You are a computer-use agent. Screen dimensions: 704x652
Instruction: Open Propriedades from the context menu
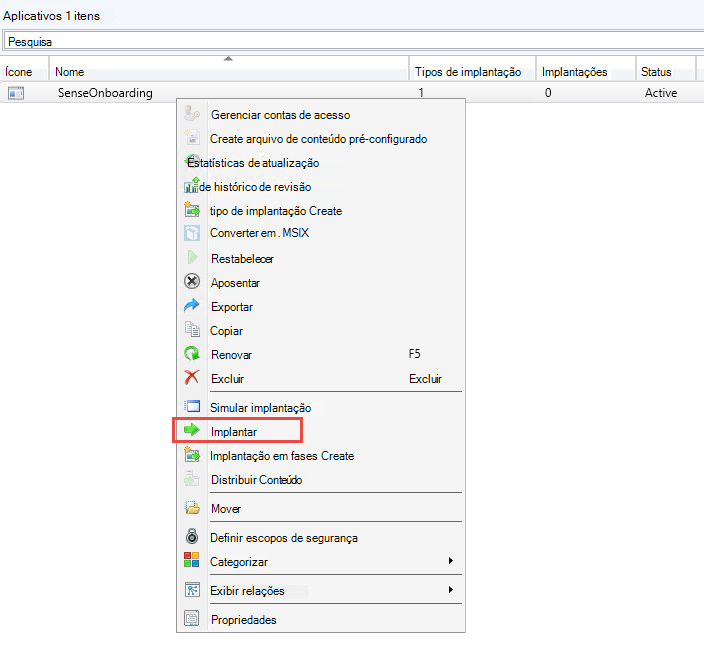243,620
